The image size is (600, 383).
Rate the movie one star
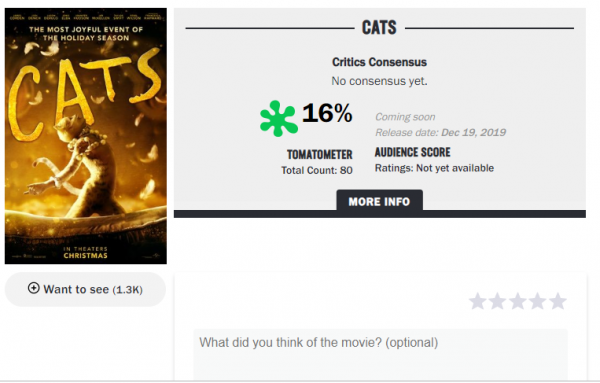[478, 301]
